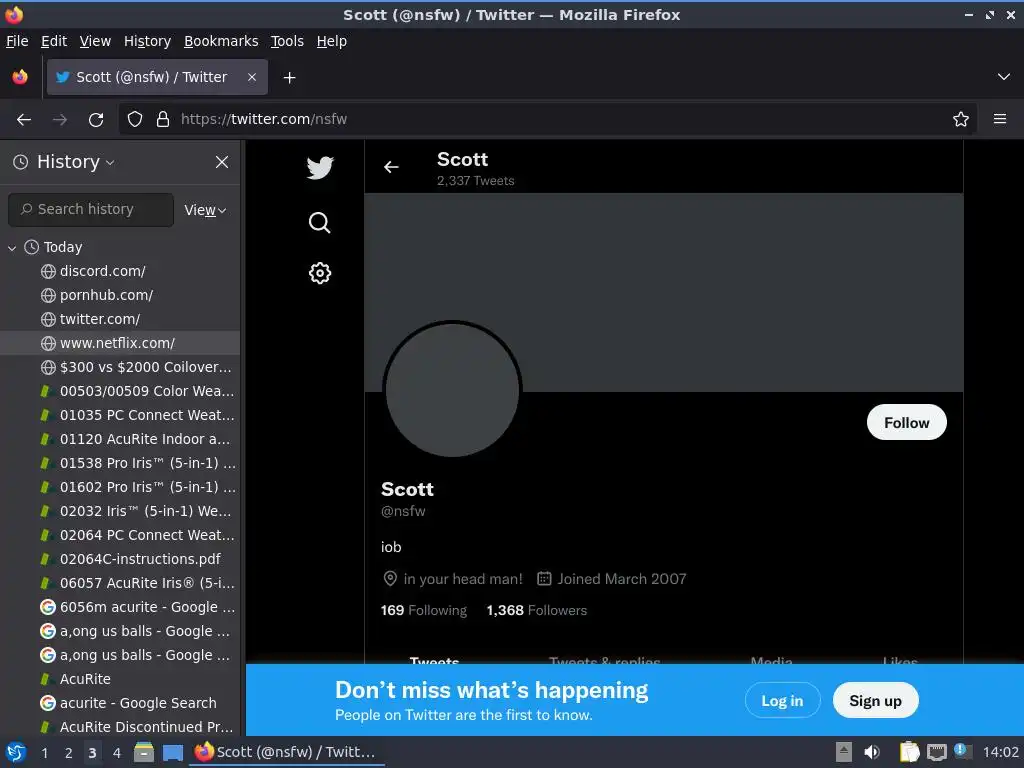Open Twitter settings gear icon

[x=319, y=273]
